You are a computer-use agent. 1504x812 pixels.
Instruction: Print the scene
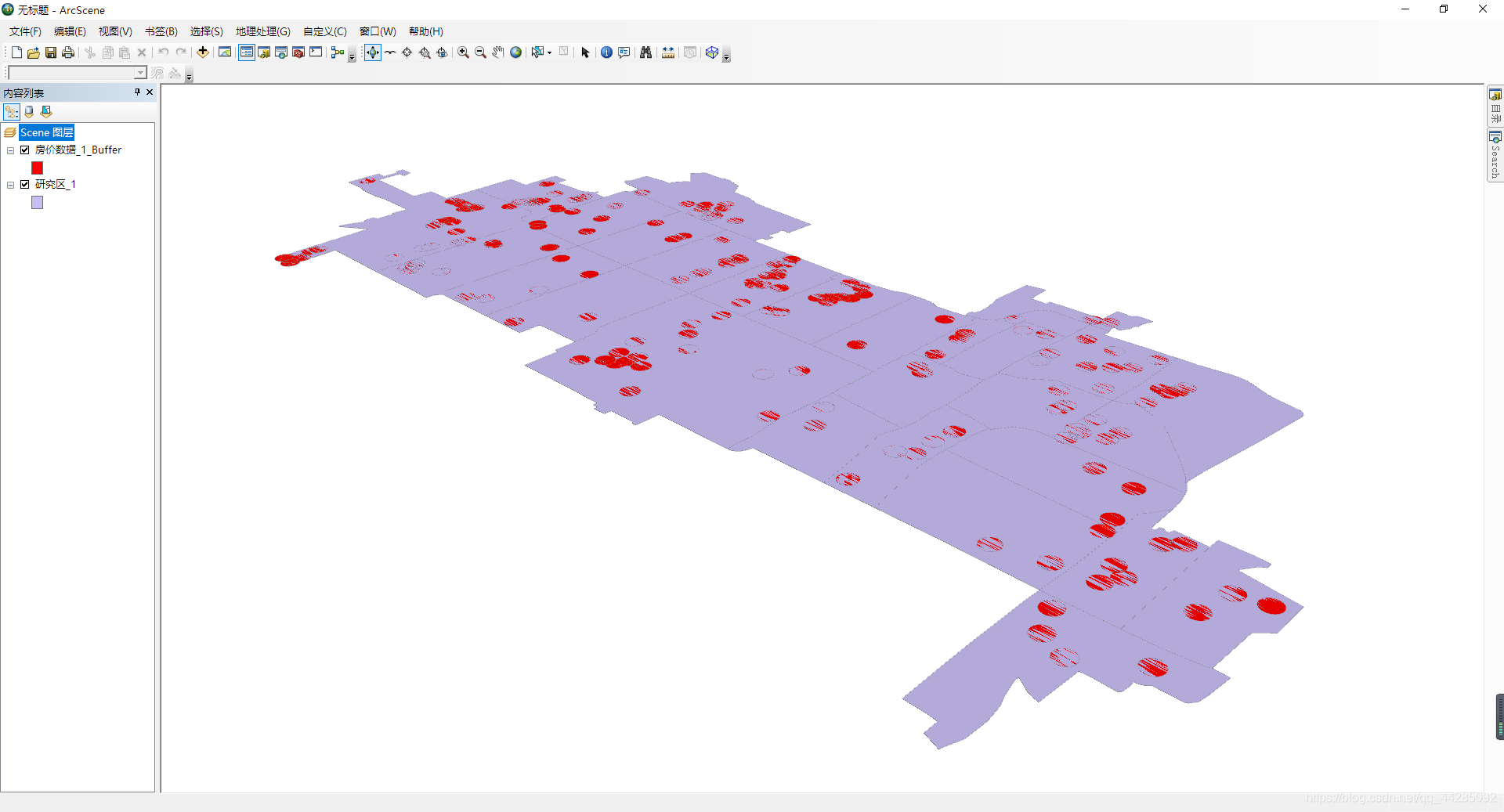(68, 52)
